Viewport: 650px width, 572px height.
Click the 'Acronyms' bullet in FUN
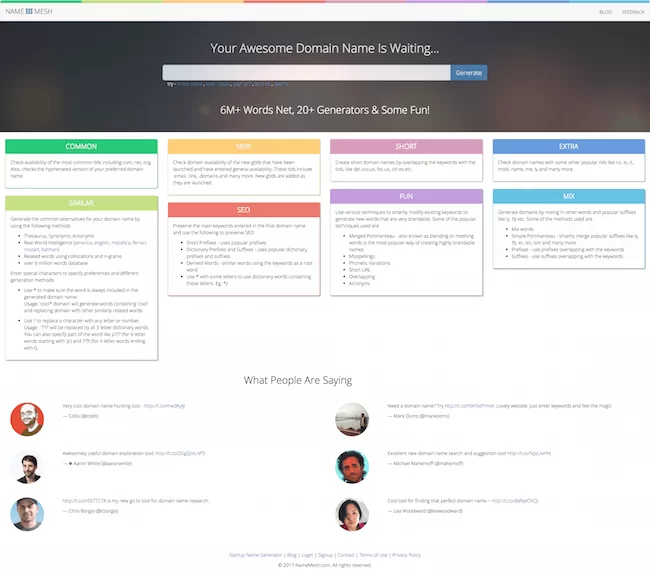(x=359, y=284)
